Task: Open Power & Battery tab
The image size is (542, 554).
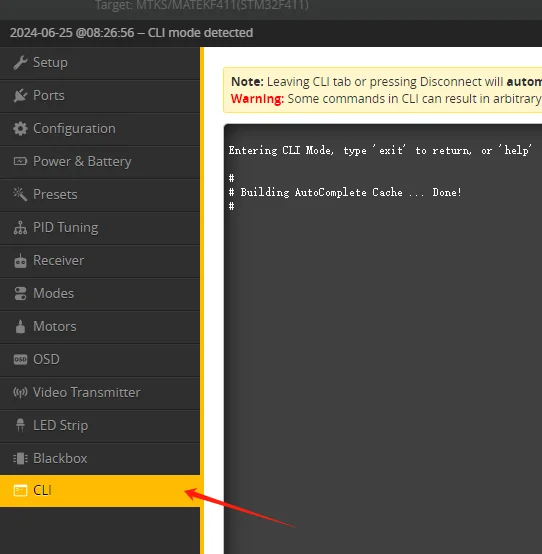Action: [x=100, y=161]
